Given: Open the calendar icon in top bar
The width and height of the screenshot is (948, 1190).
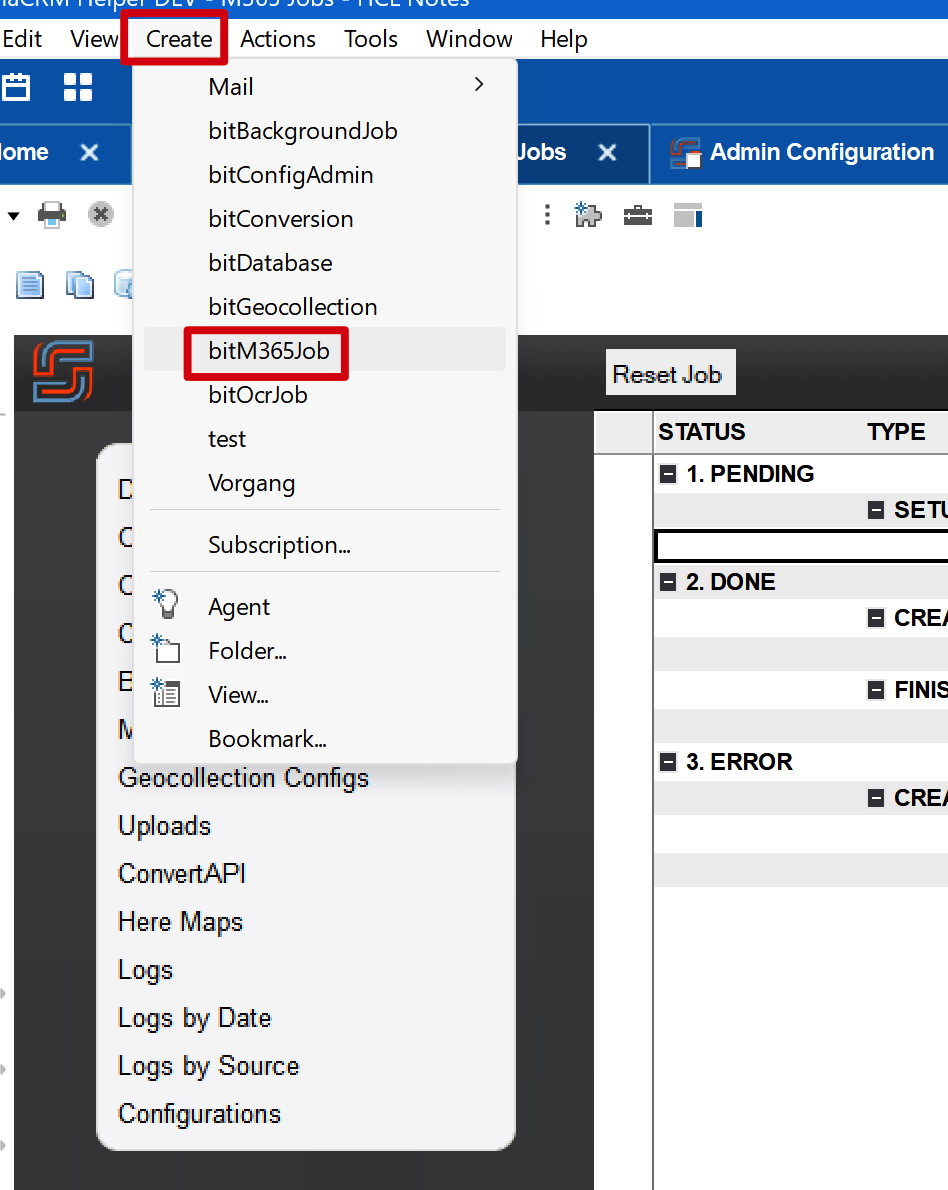Looking at the screenshot, I should (x=16, y=87).
